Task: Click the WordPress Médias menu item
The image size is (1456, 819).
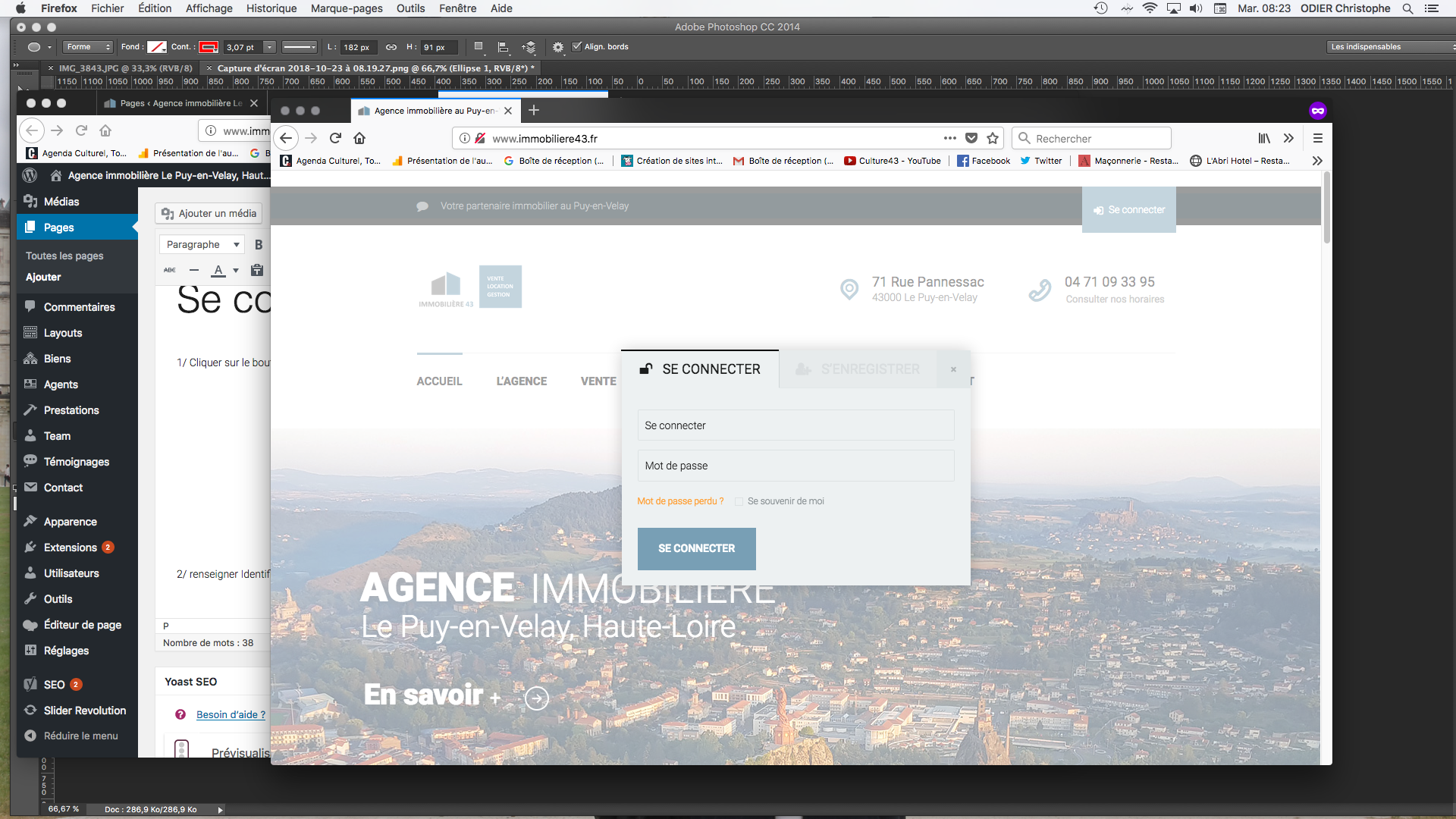Action: pyautogui.click(x=61, y=202)
